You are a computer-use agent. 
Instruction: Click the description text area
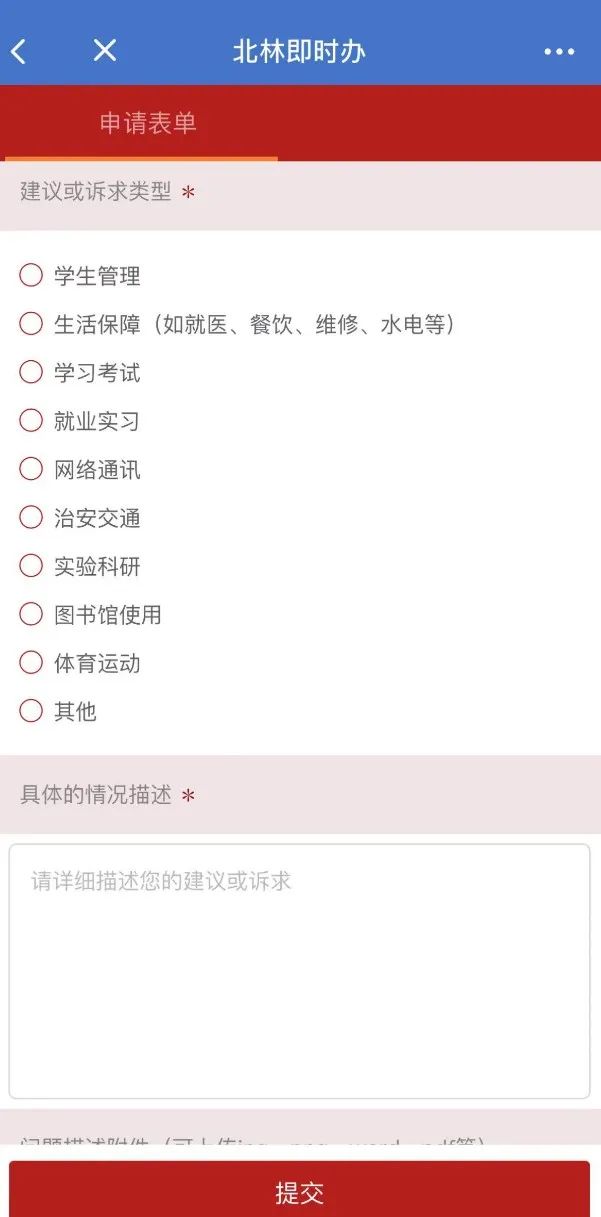click(x=299, y=970)
